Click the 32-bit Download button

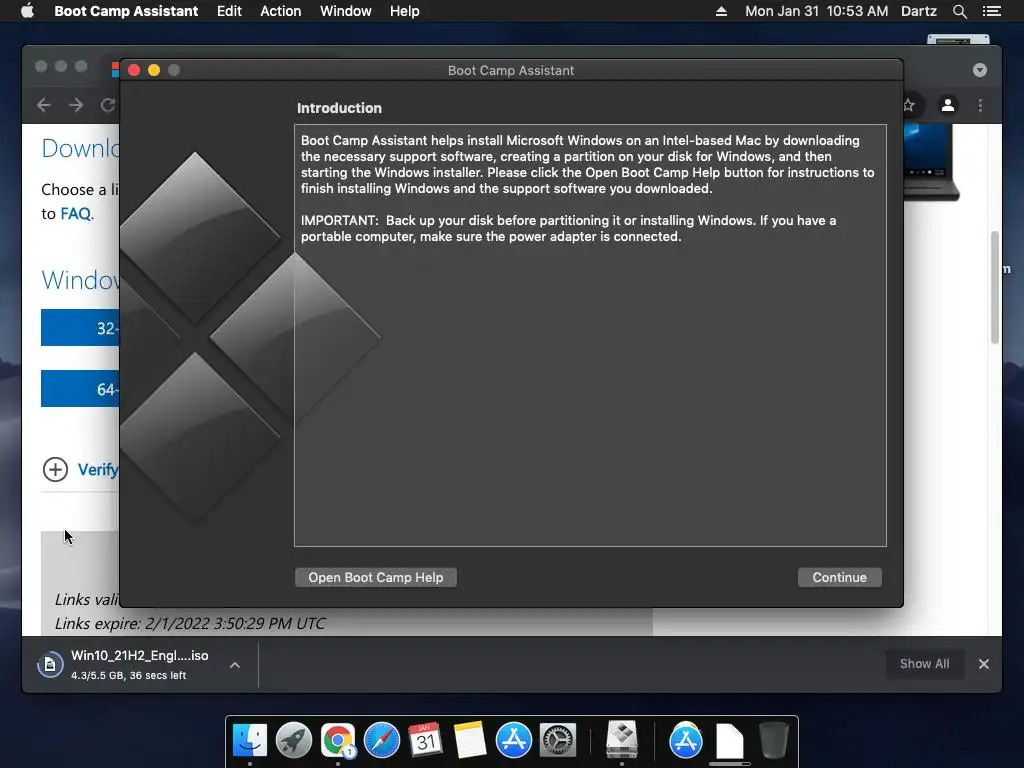point(80,328)
